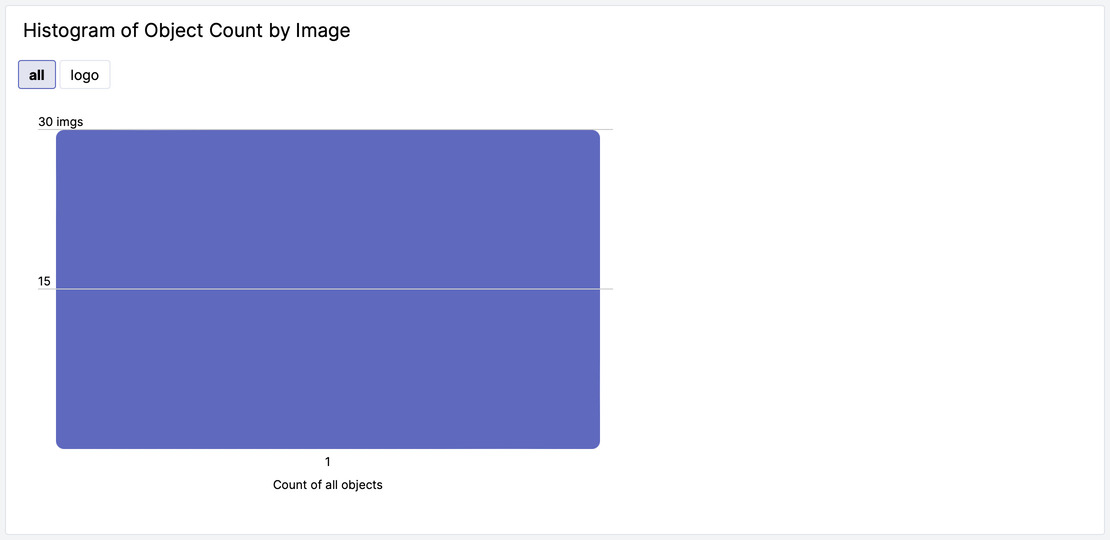Click the "15" y-axis tick label
The image size is (1110, 540).
point(44,281)
